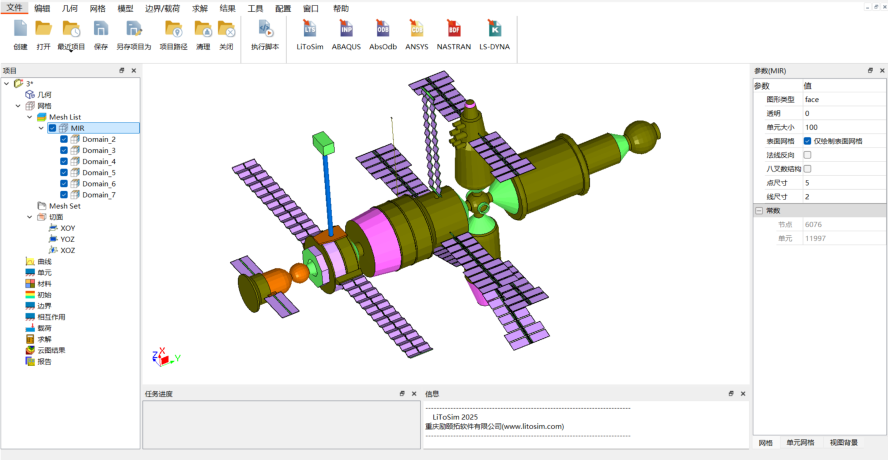Click the LS-DYNA import icon
The width and height of the screenshot is (888, 460).
click(x=494, y=29)
